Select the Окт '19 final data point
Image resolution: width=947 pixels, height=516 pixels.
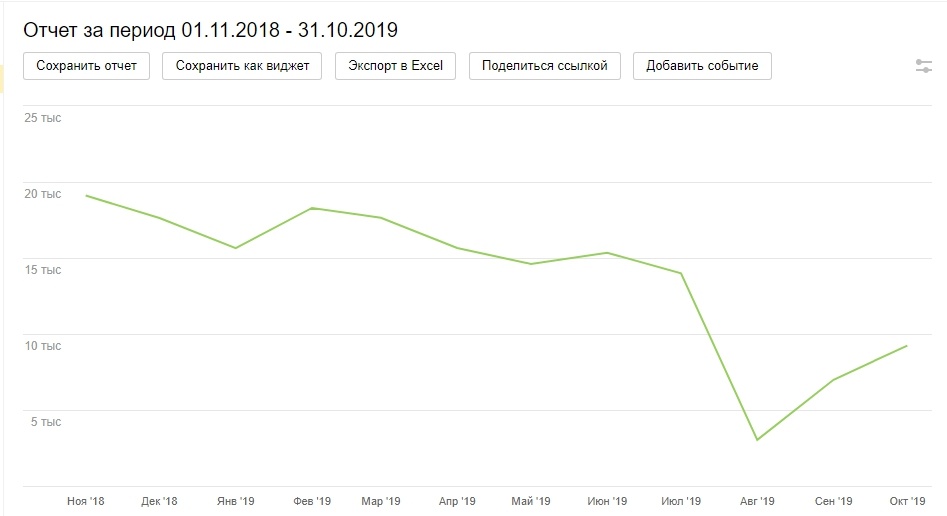[x=907, y=346]
